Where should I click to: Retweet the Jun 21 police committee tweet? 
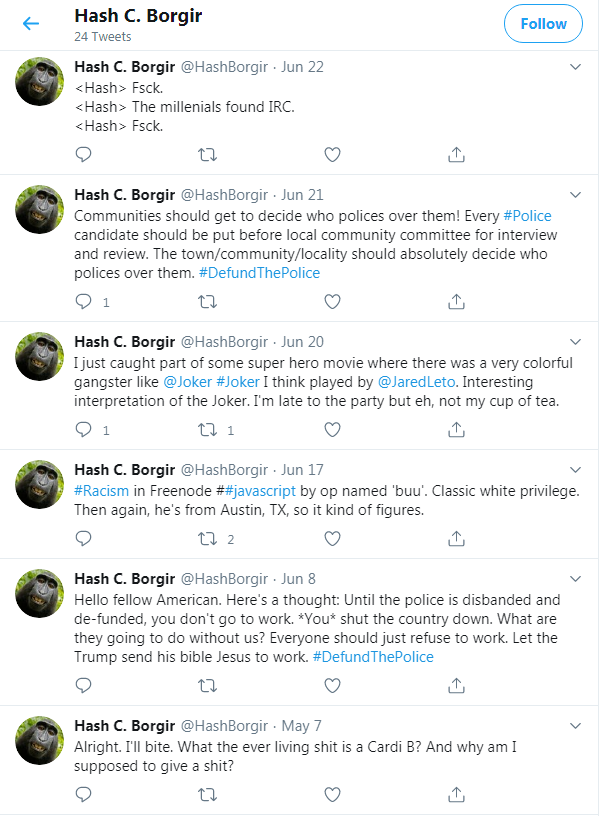(x=208, y=301)
